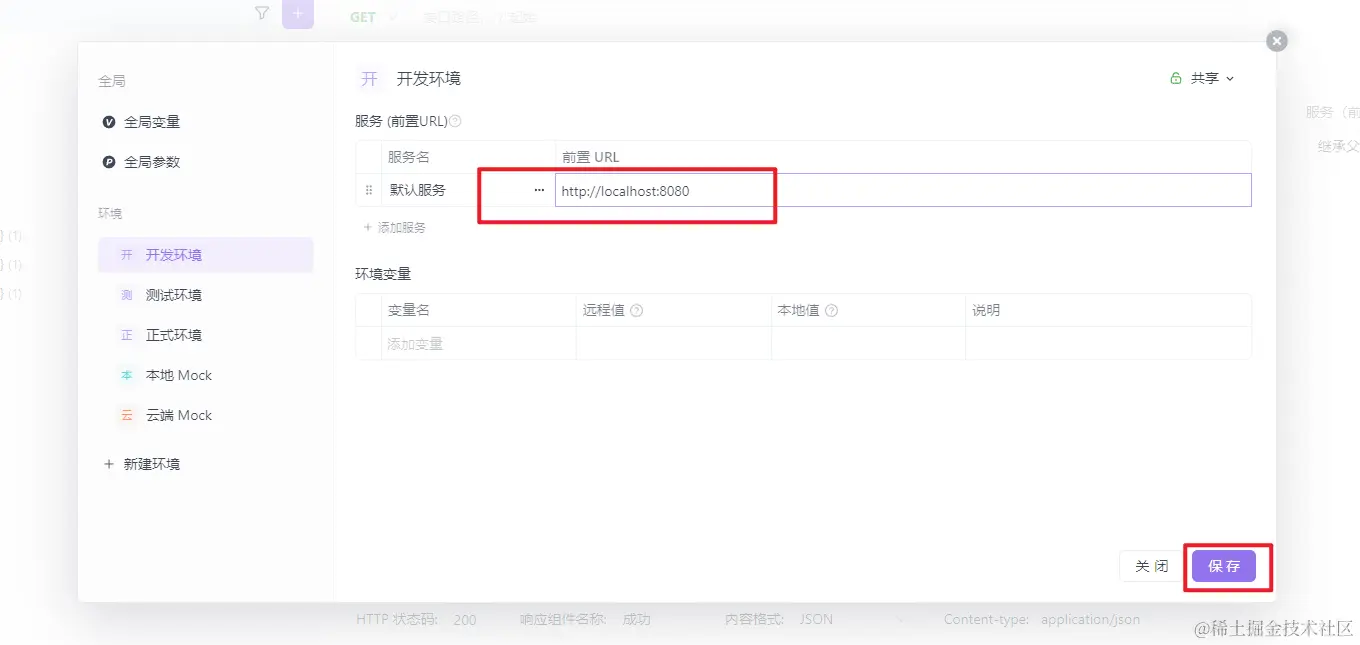Open 默认服务 three-dots more menu
The height and width of the screenshot is (645, 1360).
(x=539, y=190)
